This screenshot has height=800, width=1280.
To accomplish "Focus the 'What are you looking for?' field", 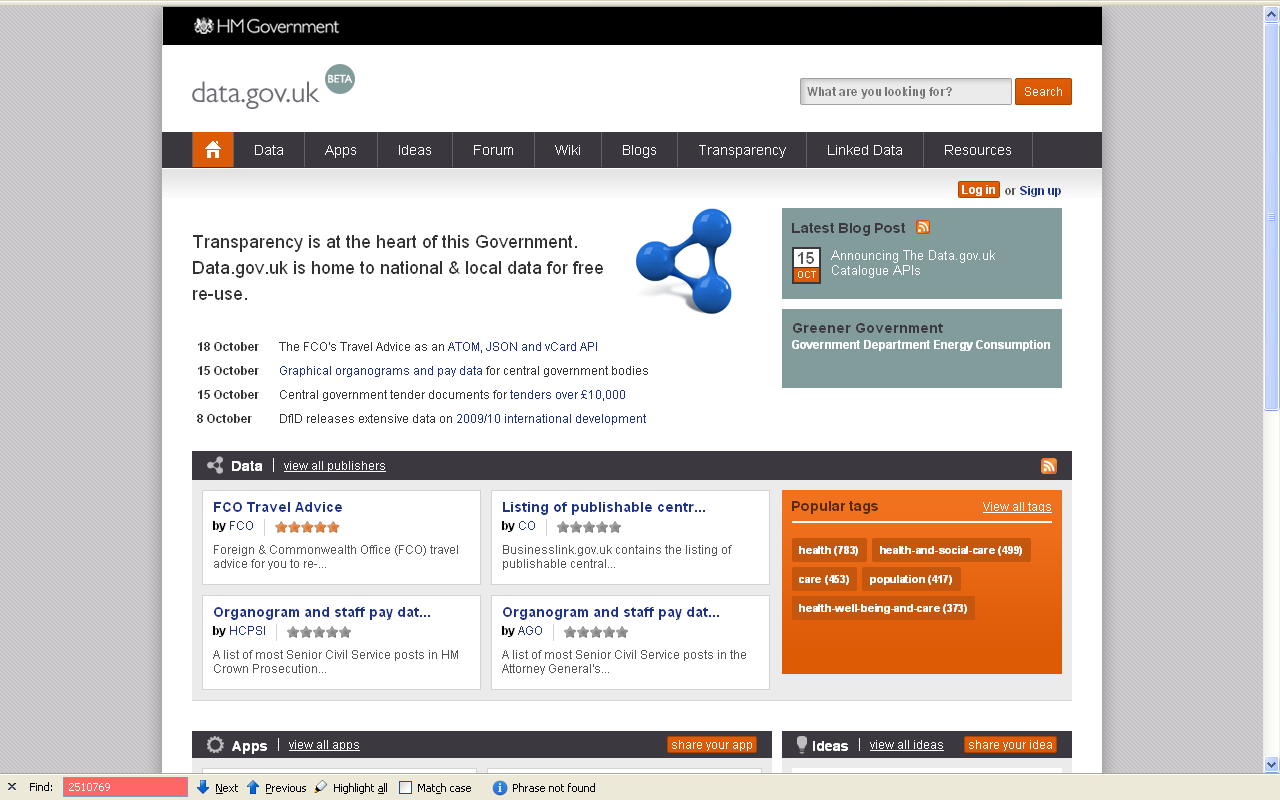I will (906, 91).
